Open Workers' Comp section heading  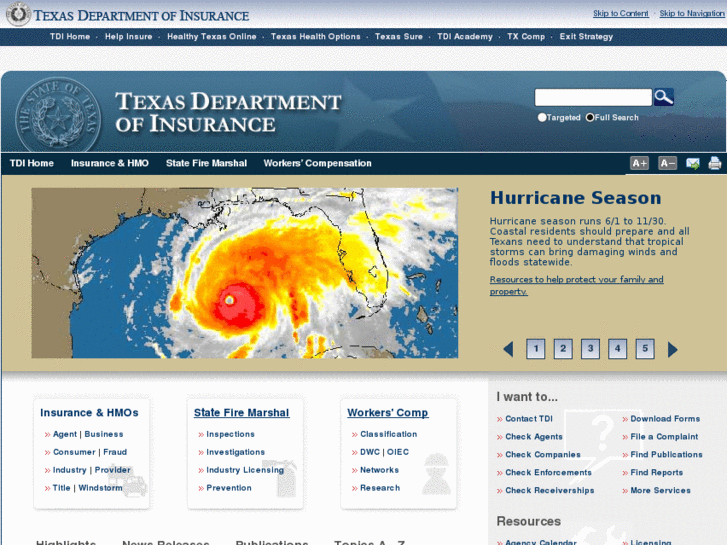pyautogui.click(x=388, y=412)
